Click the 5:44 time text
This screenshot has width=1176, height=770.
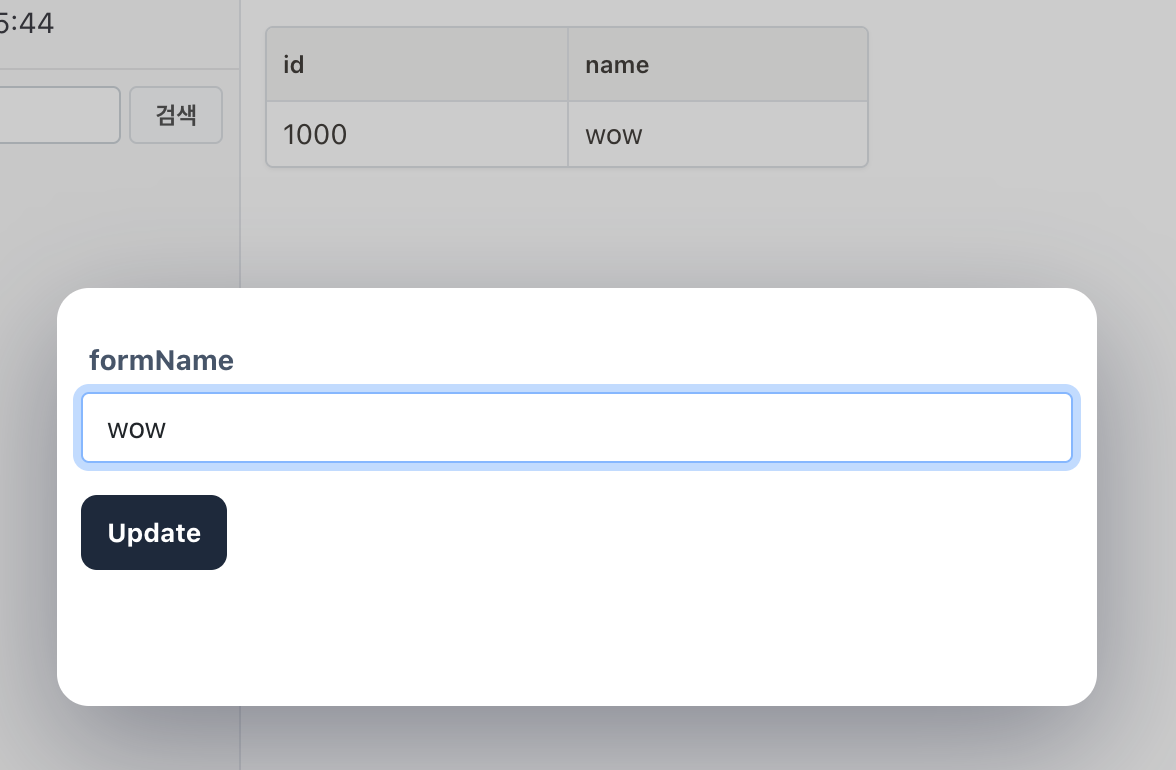pos(27,23)
